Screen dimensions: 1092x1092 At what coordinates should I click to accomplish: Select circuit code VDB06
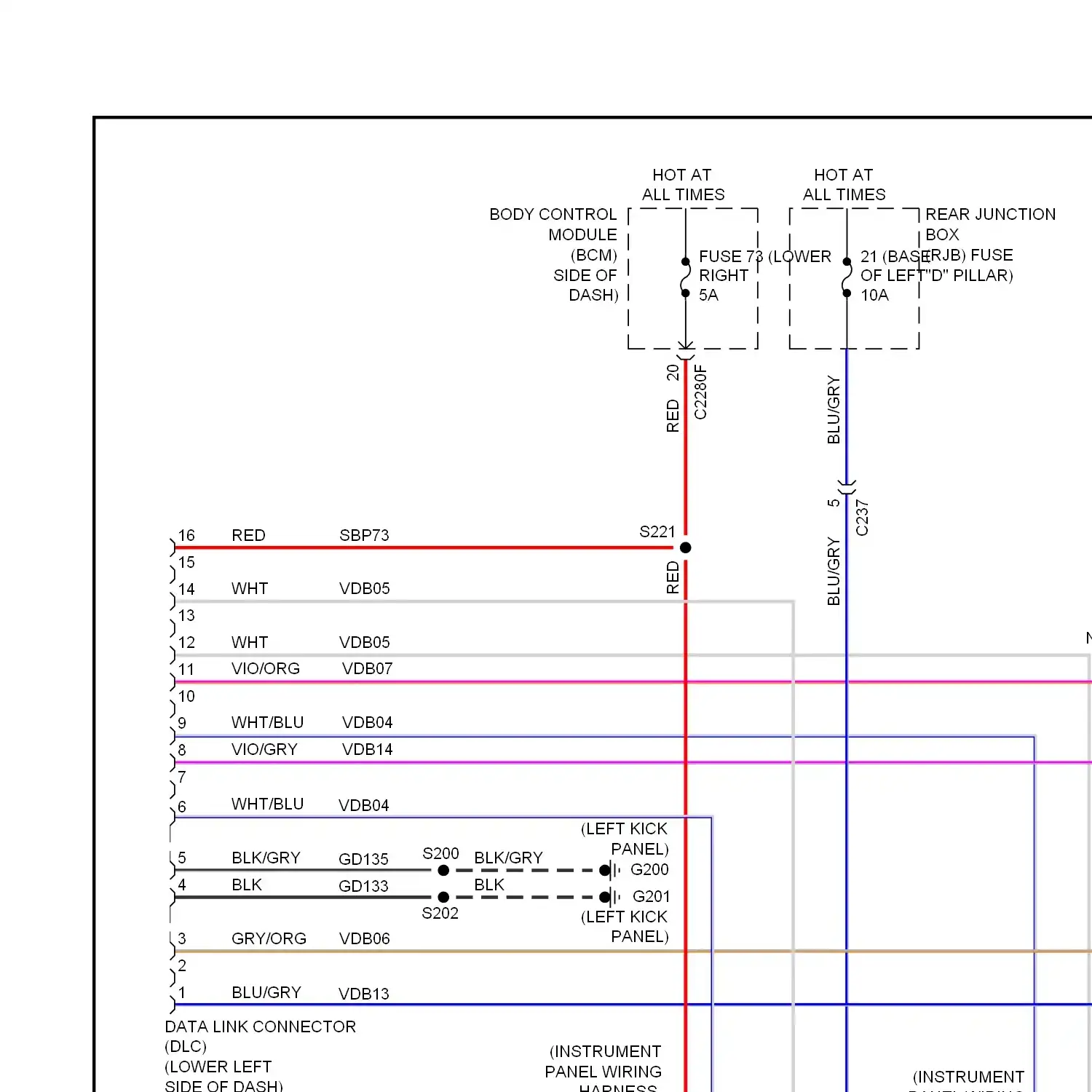(365, 938)
